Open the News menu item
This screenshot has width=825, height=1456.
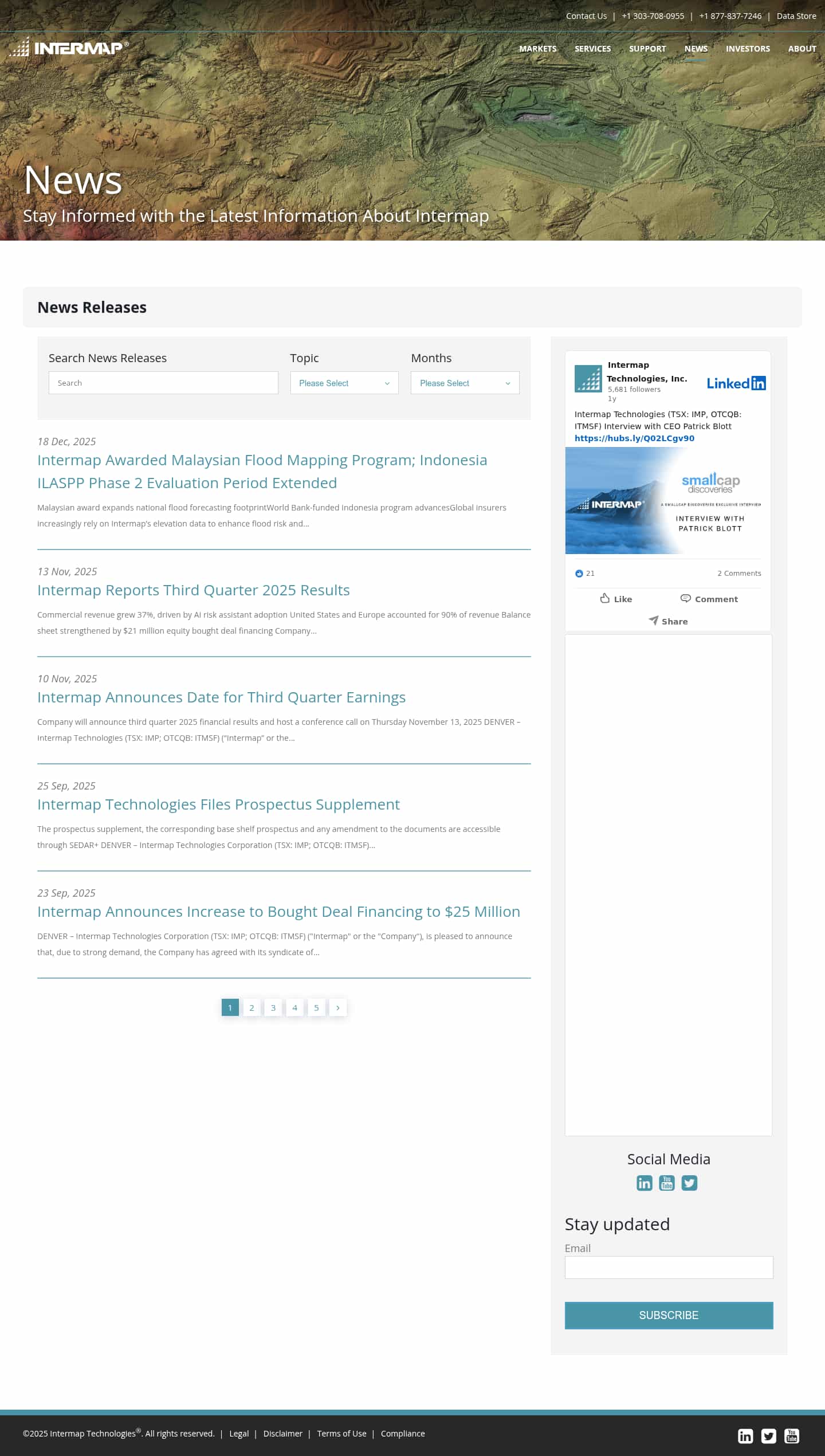click(x=696, y=49)
